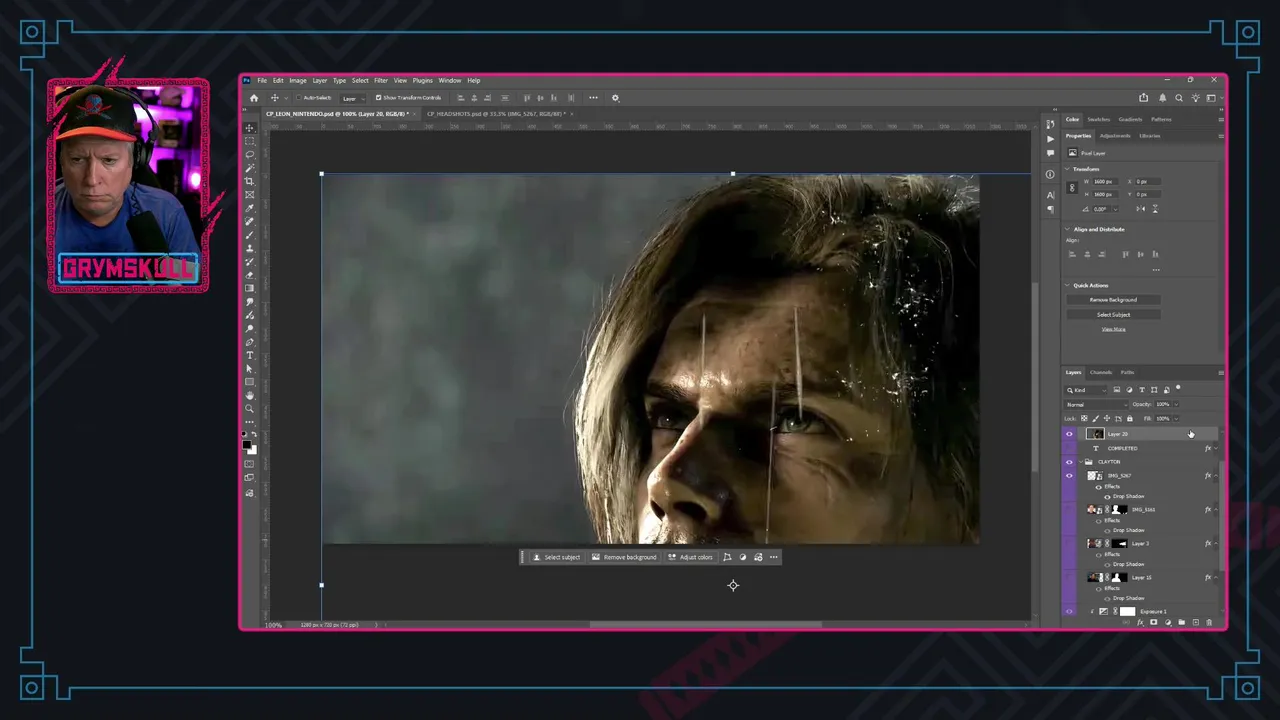Open the View More link

1114,329
